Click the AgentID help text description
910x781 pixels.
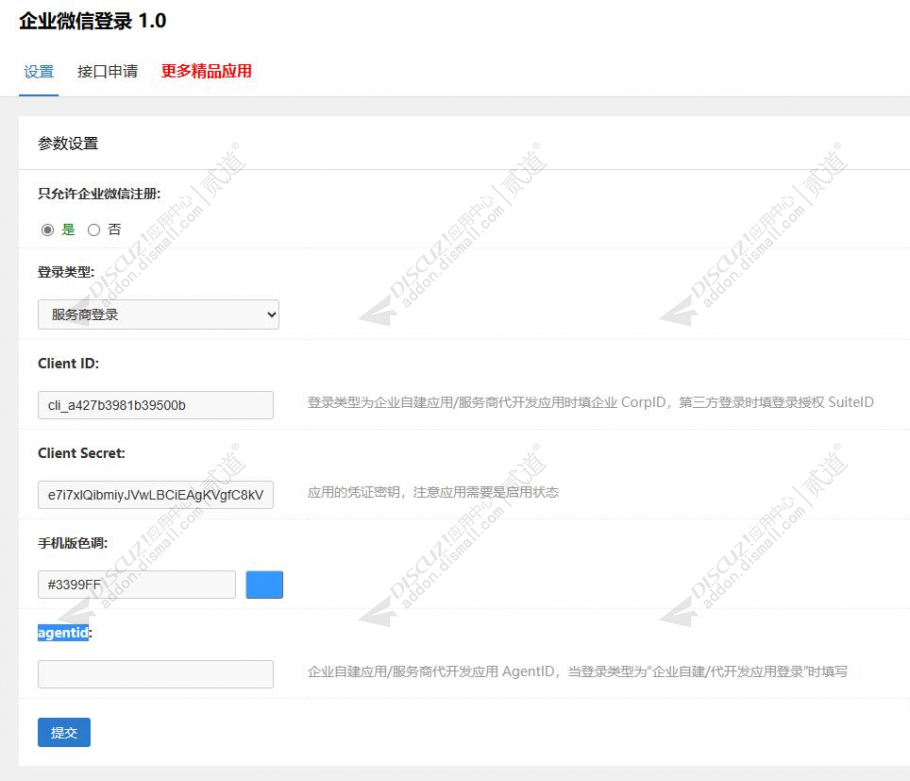(x=577, y=671)
